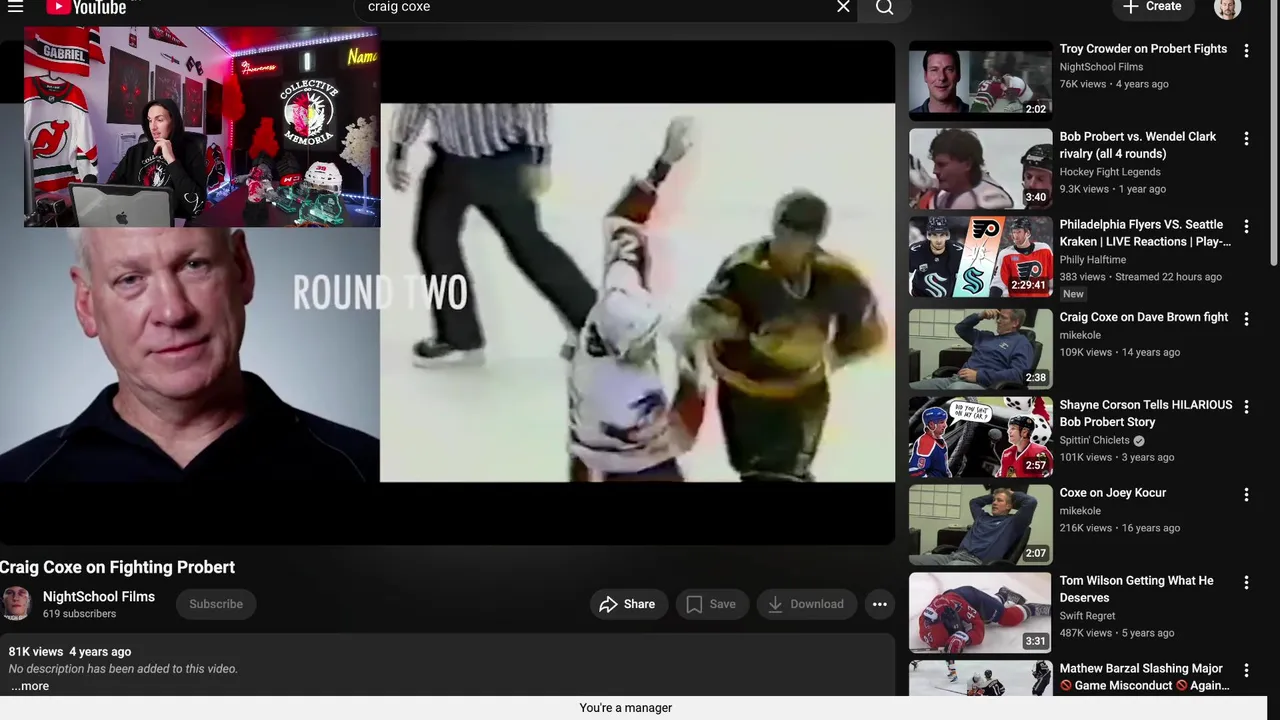Screen dimensions: 1280x720
Task: Open options for Mathew Barzal Slashing Major video
Action: 1246,670
